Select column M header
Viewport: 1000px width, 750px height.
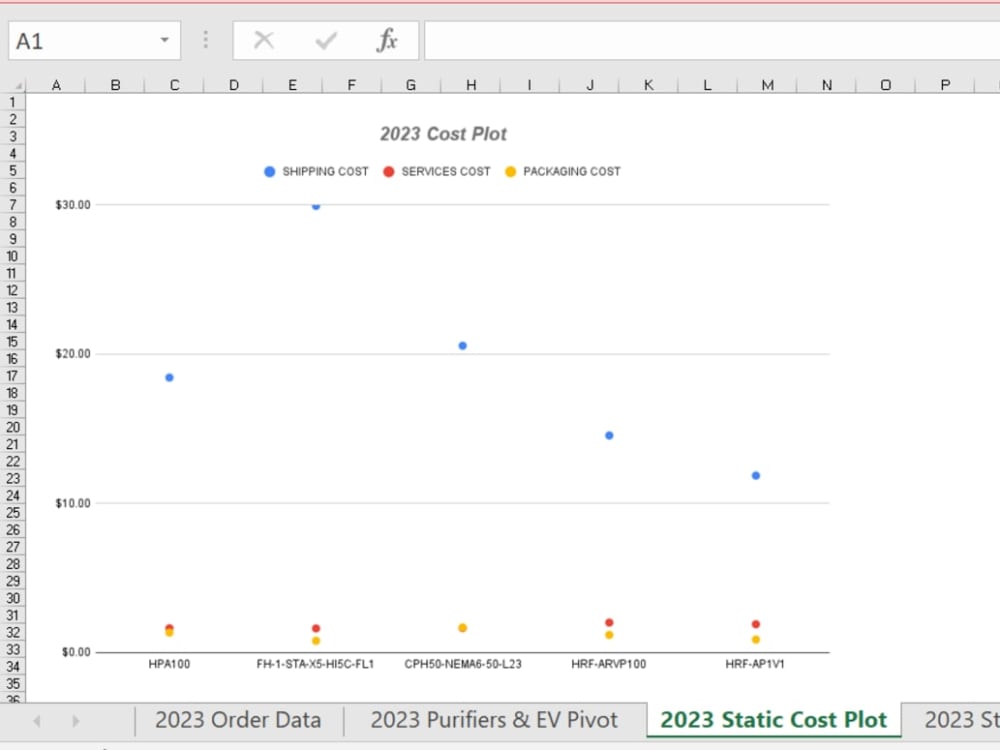coord(767,85)
